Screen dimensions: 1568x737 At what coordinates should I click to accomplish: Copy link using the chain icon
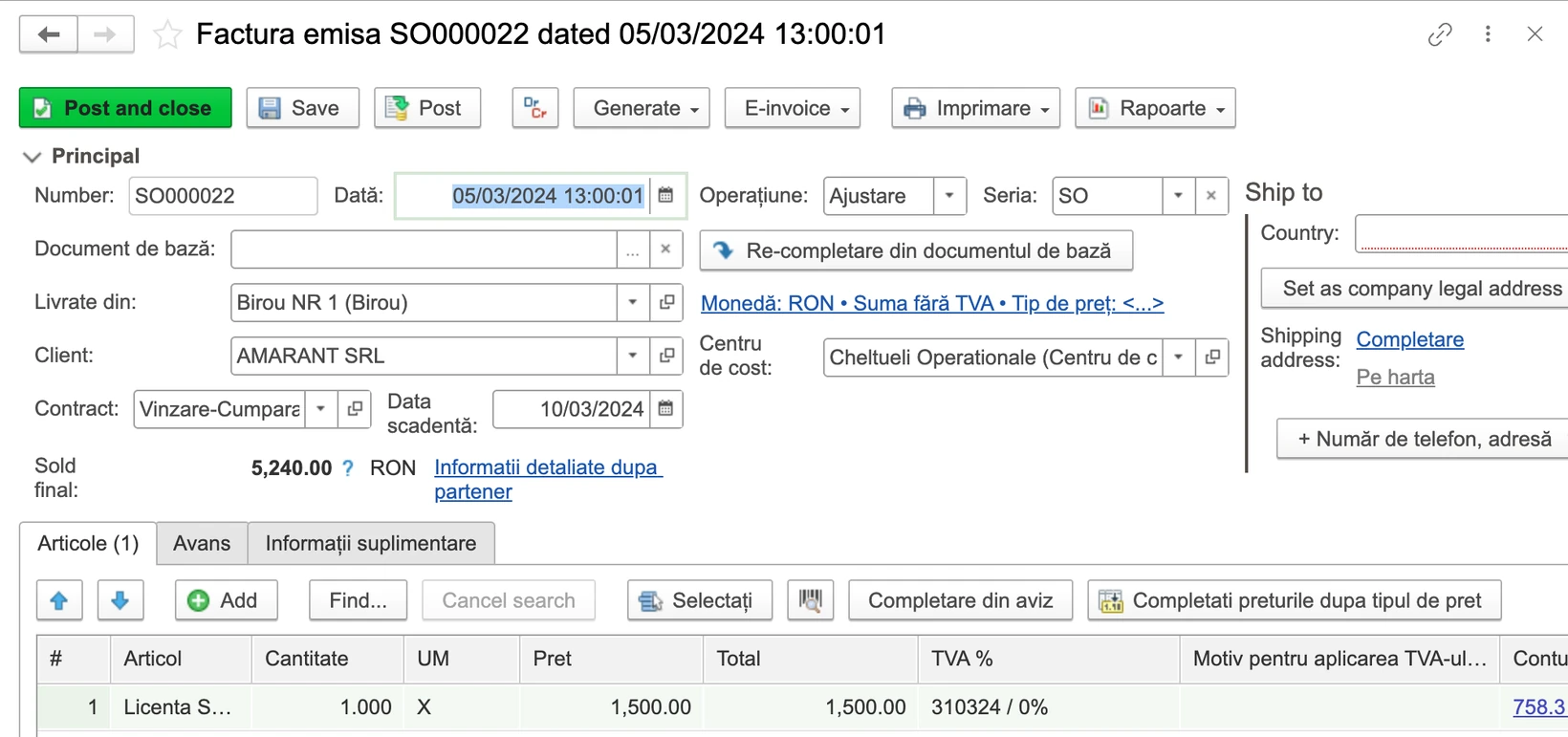click(1440, 34)
